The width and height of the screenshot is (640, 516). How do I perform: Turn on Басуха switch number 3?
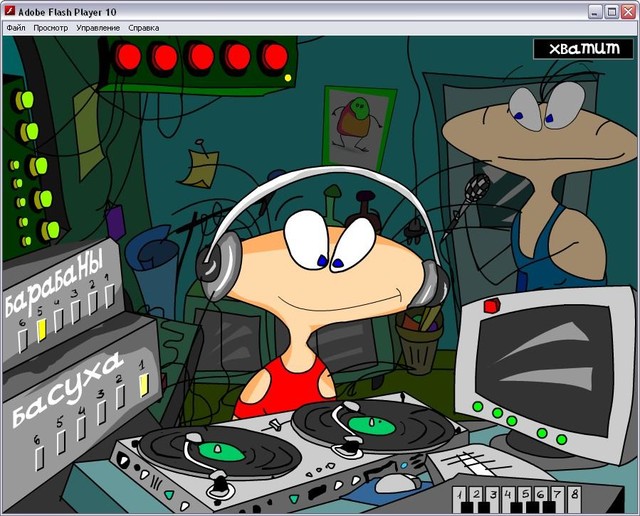click(100, 413)
